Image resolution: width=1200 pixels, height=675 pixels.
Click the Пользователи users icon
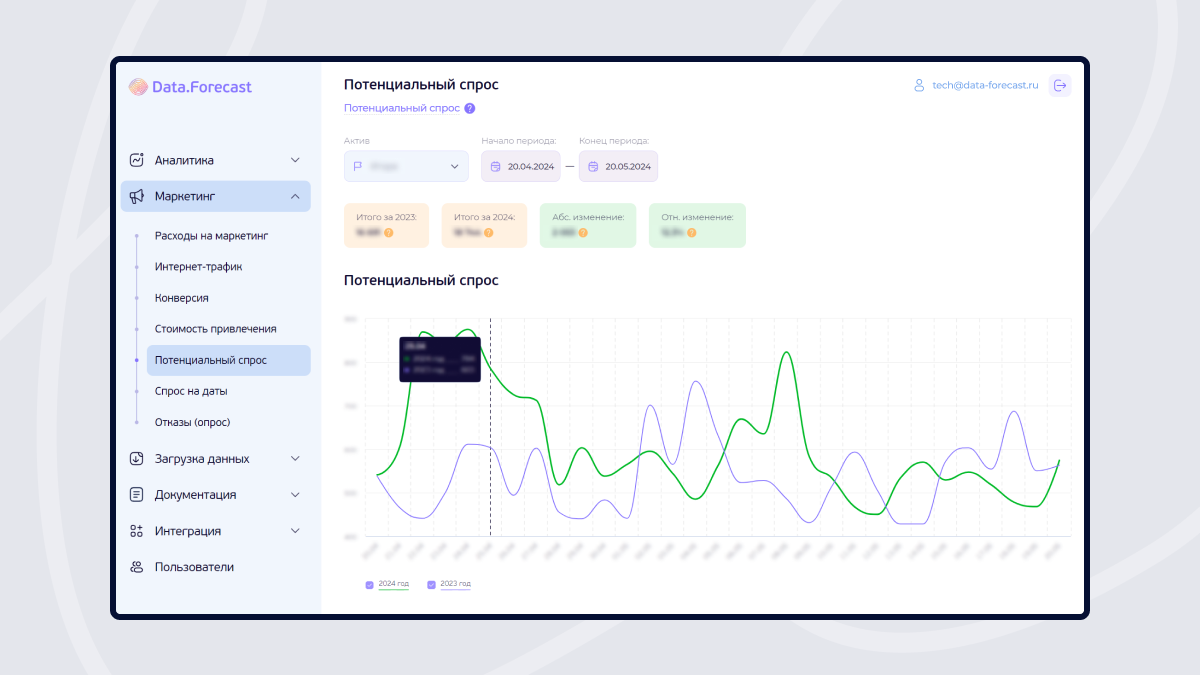click(137, 567)
